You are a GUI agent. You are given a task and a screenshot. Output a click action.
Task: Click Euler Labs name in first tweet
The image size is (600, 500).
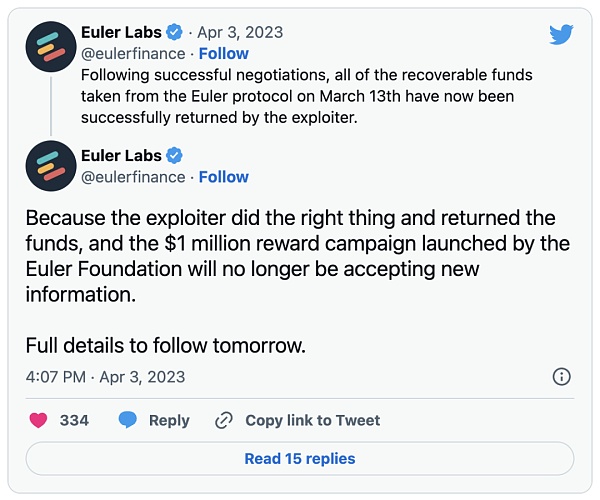pos(121,32)
